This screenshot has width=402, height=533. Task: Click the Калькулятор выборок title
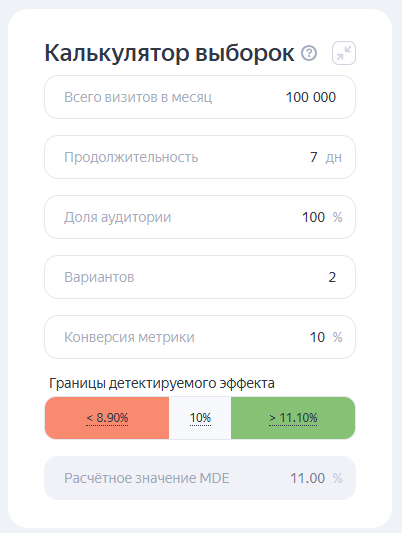point(169,53)
